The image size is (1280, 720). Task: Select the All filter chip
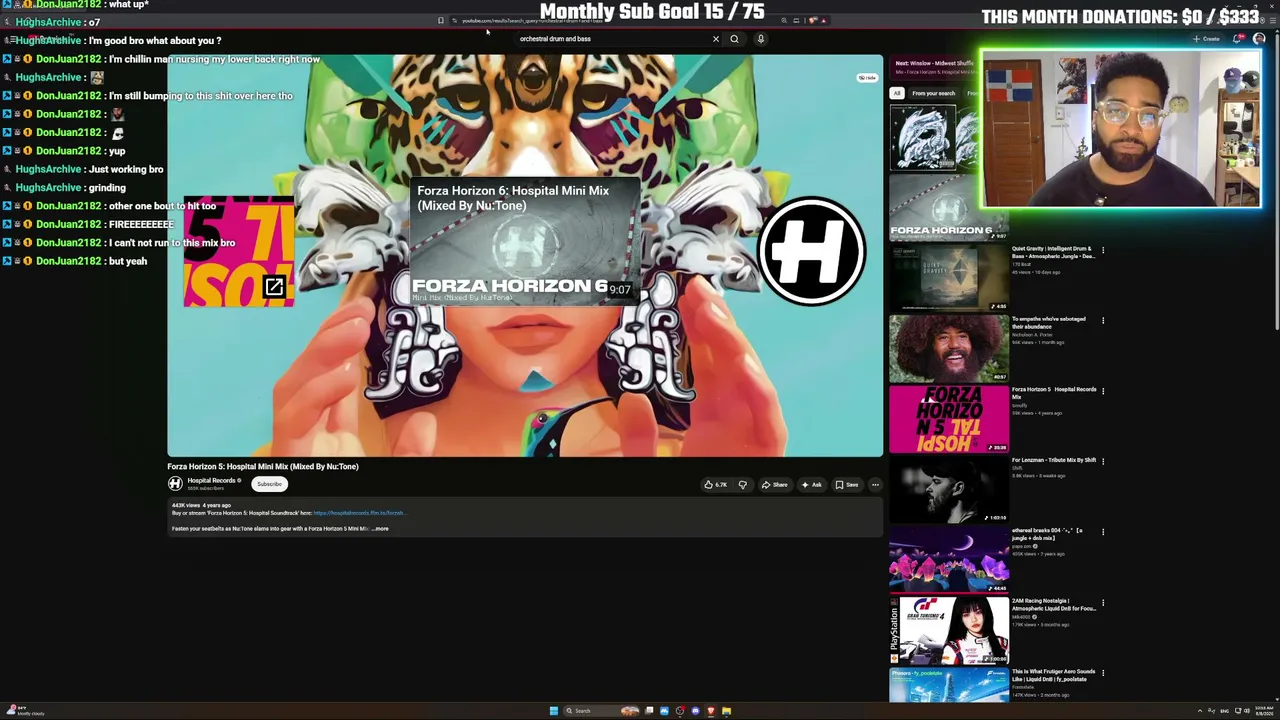(x=897, y=93)
